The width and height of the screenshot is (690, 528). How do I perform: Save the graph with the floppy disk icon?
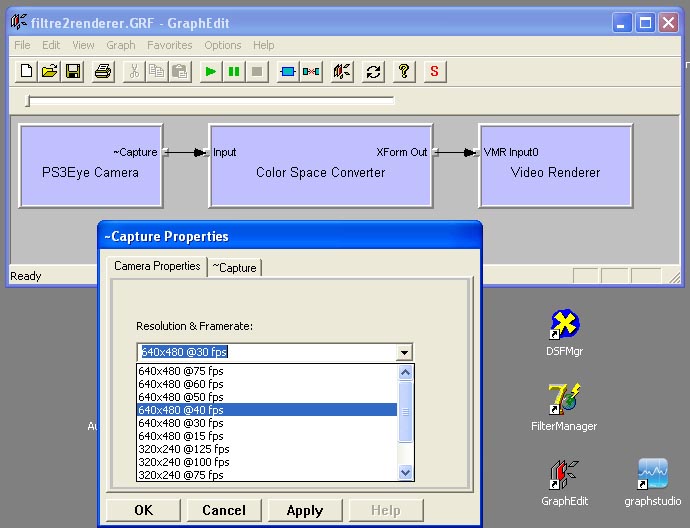tap(73, 71)
